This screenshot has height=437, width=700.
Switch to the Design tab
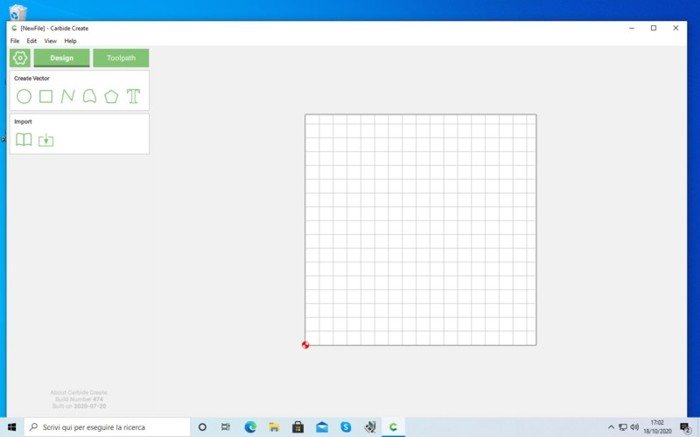[x=62, y=58]
